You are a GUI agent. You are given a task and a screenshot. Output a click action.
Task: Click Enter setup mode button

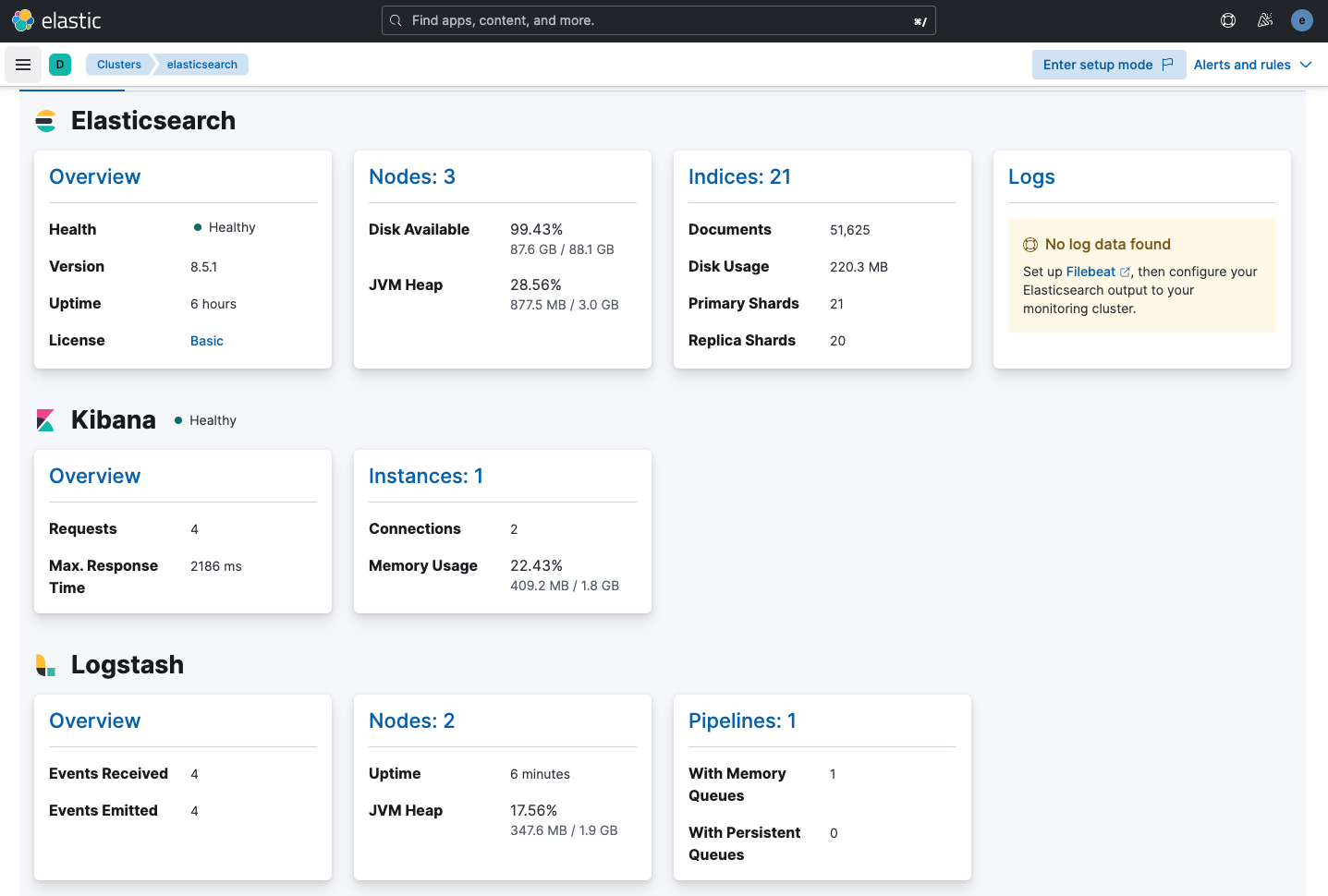(x=1108, y=65)
